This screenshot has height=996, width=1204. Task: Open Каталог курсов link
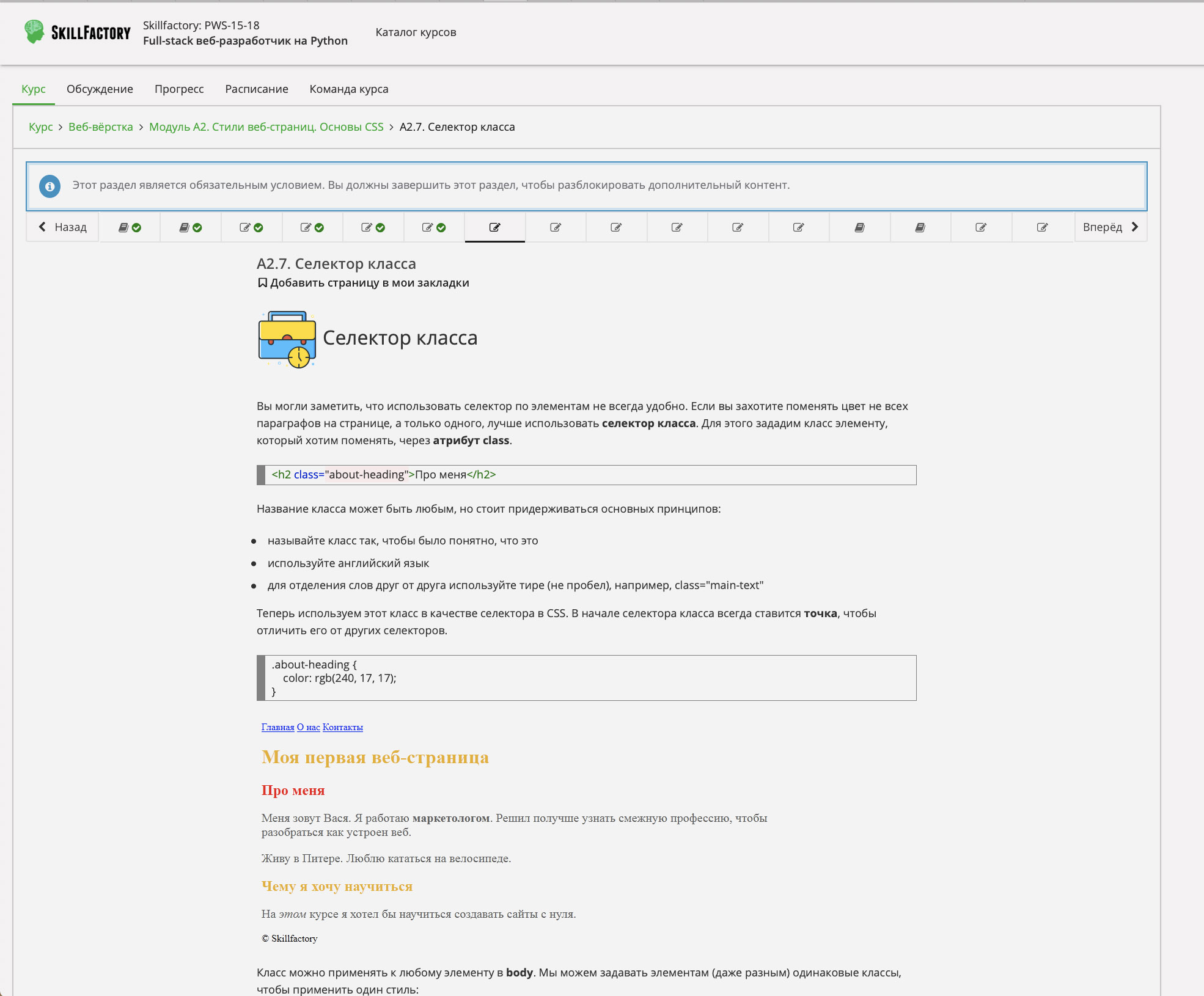click(x=416, y=32)
